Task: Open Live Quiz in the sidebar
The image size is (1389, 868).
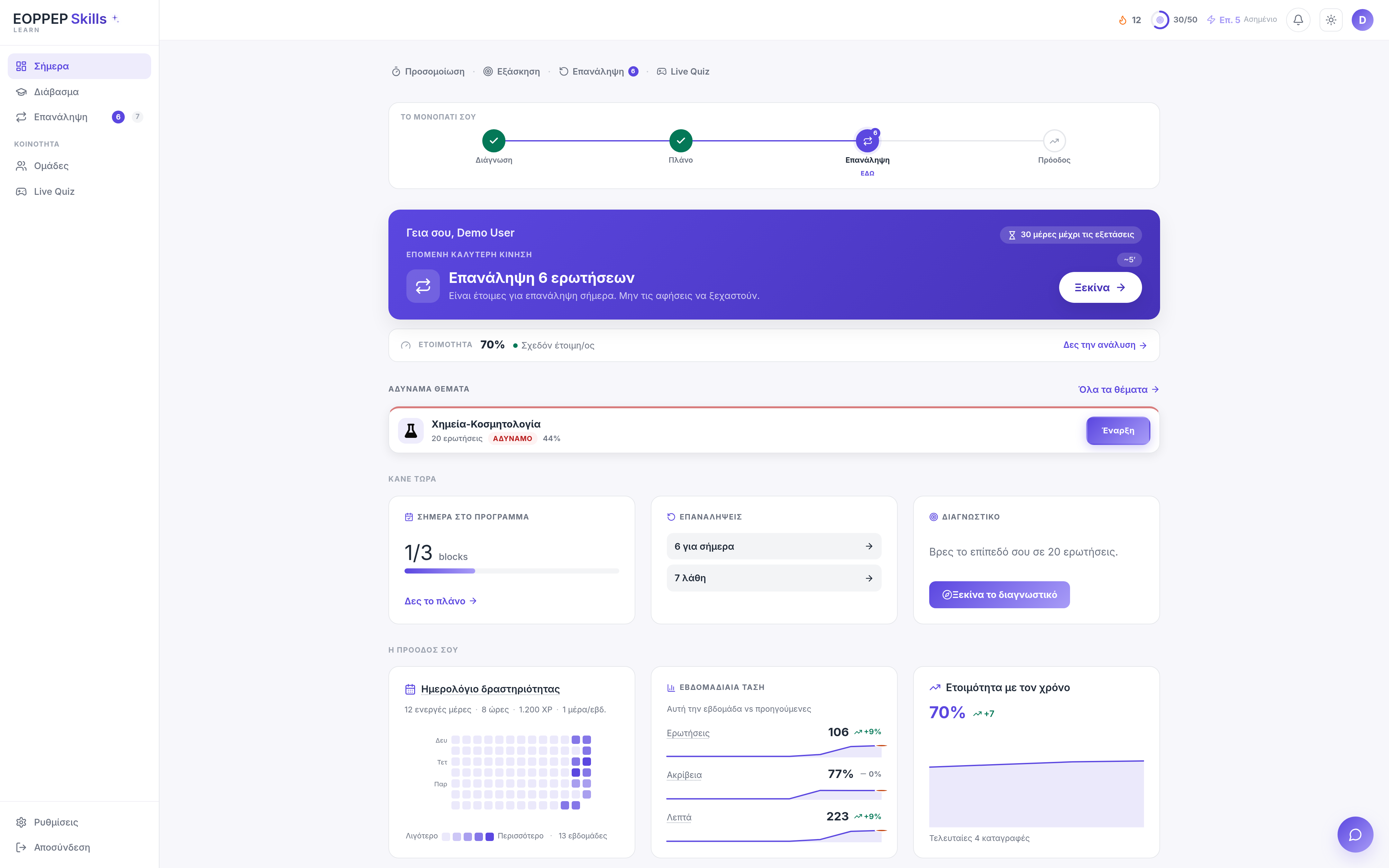Action: click(x=79, y=192)
